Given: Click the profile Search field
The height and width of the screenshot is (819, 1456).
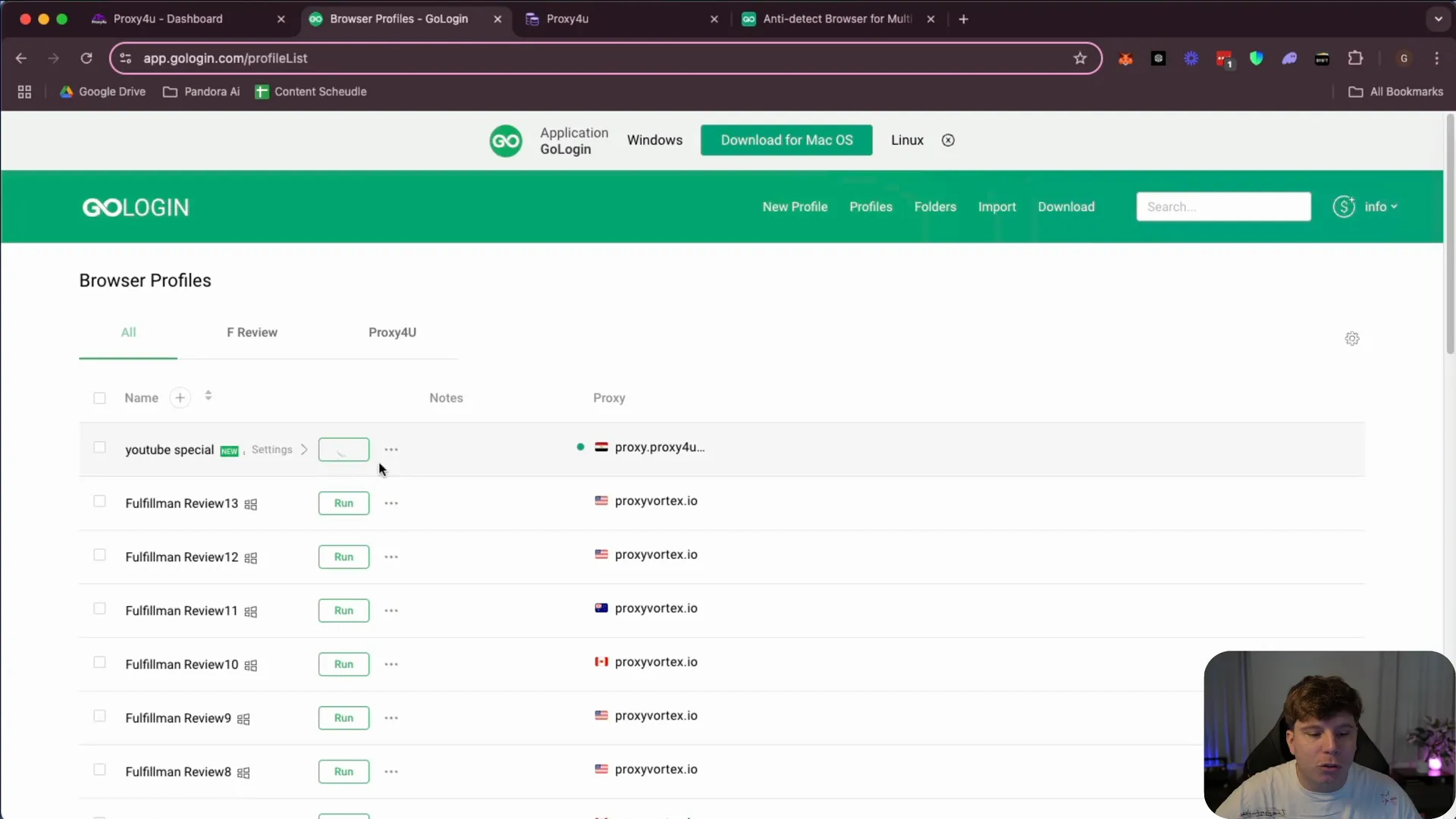Looking at the screenshot, I should (x=1223, y=207).
